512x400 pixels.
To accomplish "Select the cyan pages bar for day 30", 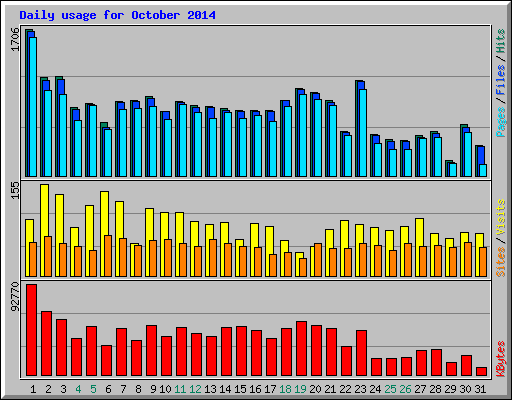I will click(468, 154).
